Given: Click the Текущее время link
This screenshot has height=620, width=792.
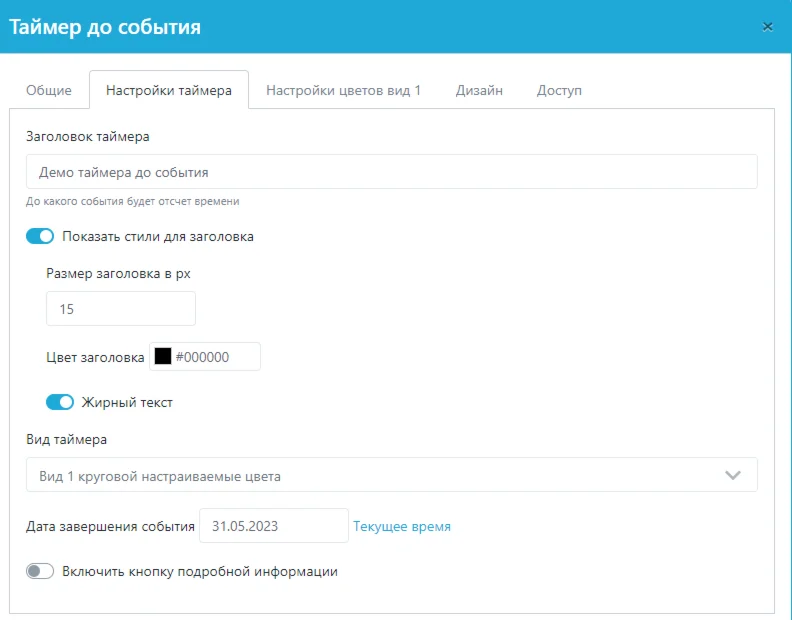Looking at the screenshot, I should (x=402, y=526).
